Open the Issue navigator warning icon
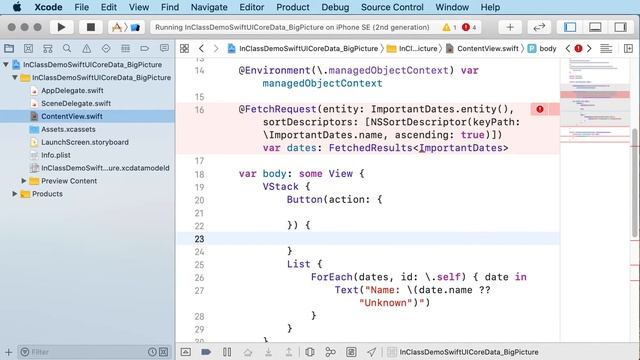Viewport: 640px width, 360px height. [x=87, y=49]
